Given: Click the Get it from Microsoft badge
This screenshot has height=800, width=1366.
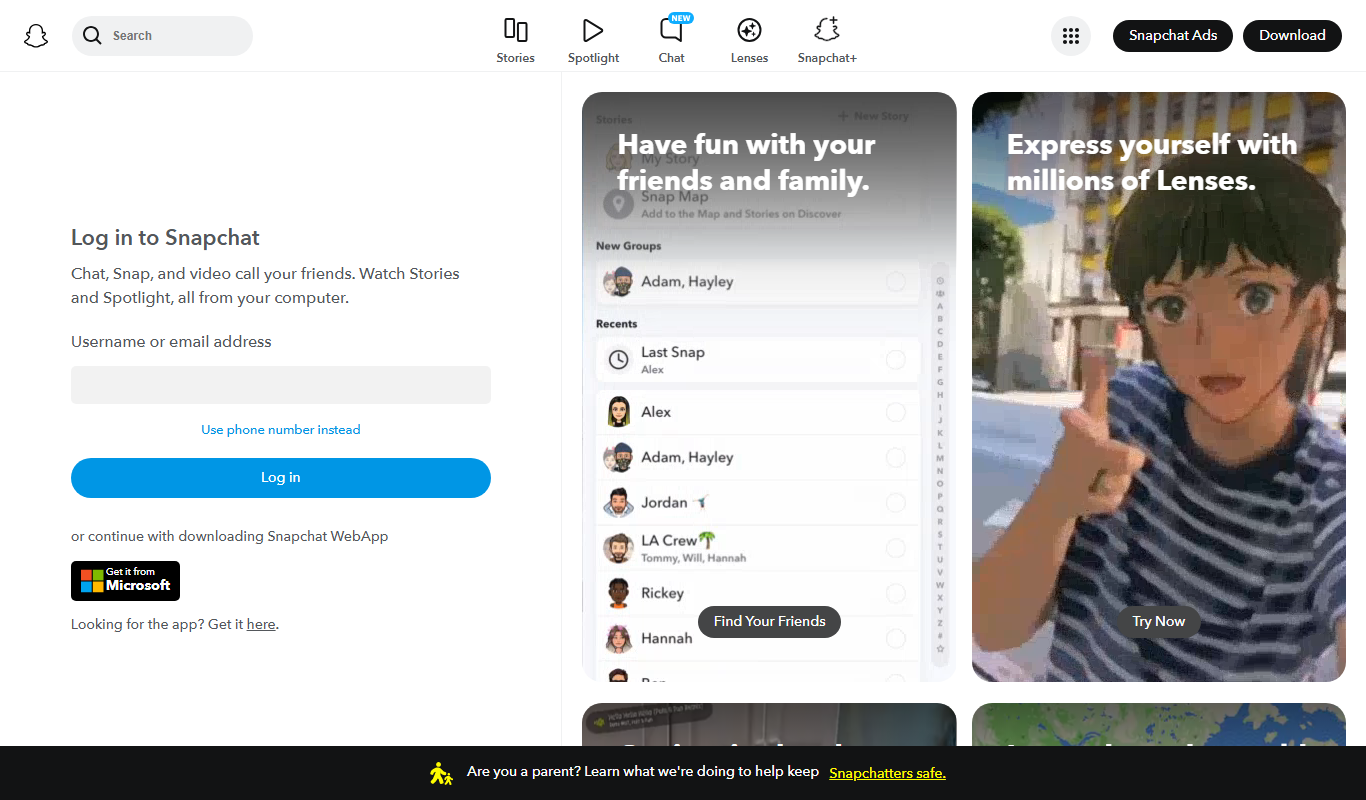Looking at the screenshot, I should coord(125,581).
